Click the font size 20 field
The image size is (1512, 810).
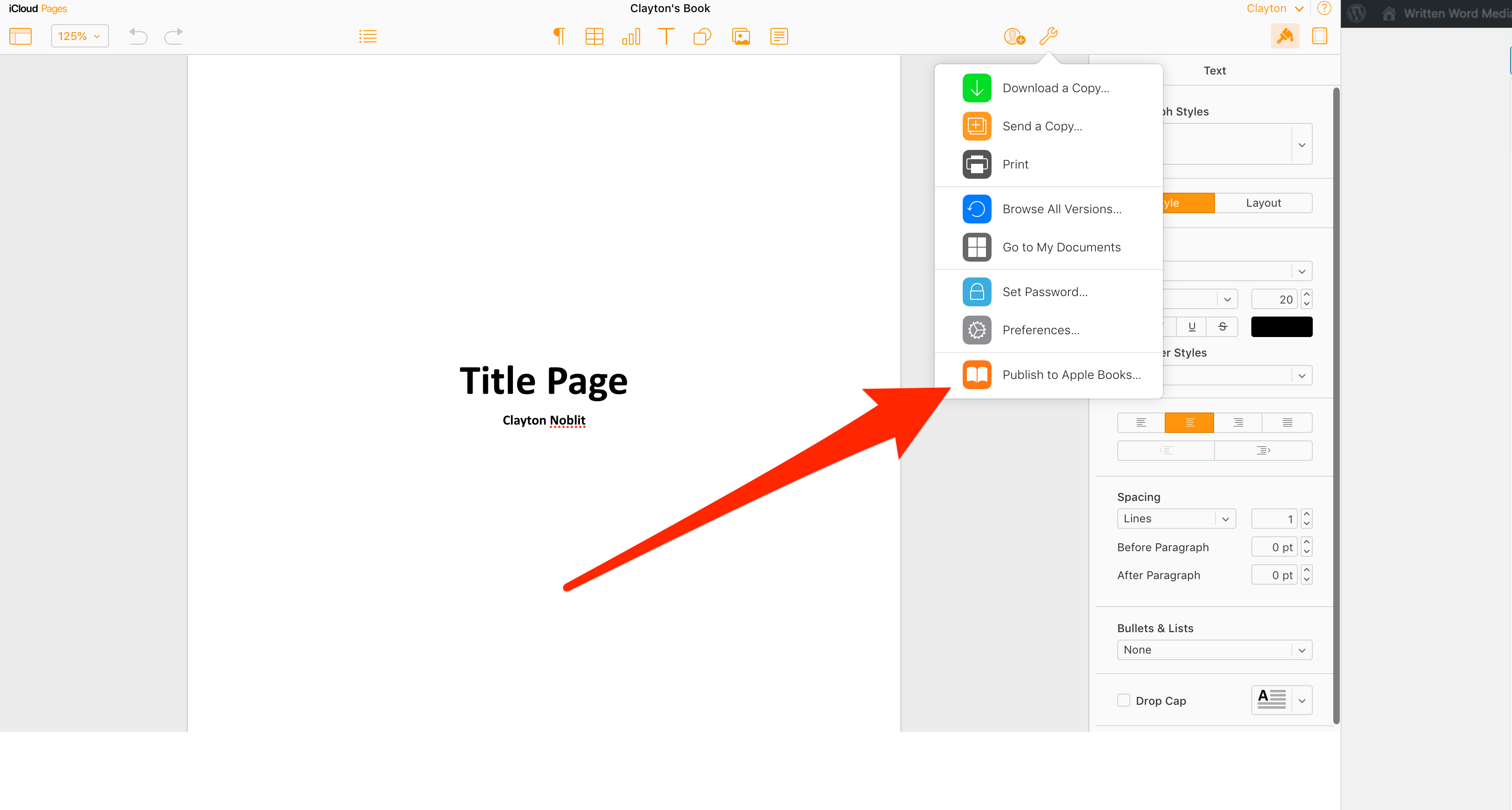pyautogui.click(x=1274, y=299)
